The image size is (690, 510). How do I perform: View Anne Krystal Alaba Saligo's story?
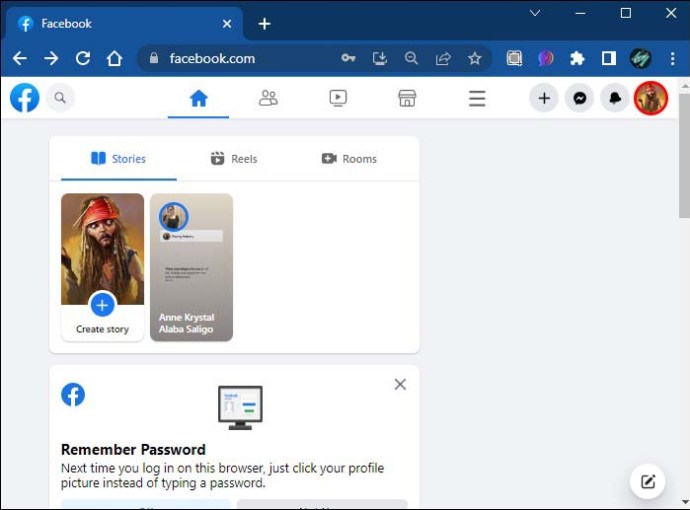pos(191,267)
